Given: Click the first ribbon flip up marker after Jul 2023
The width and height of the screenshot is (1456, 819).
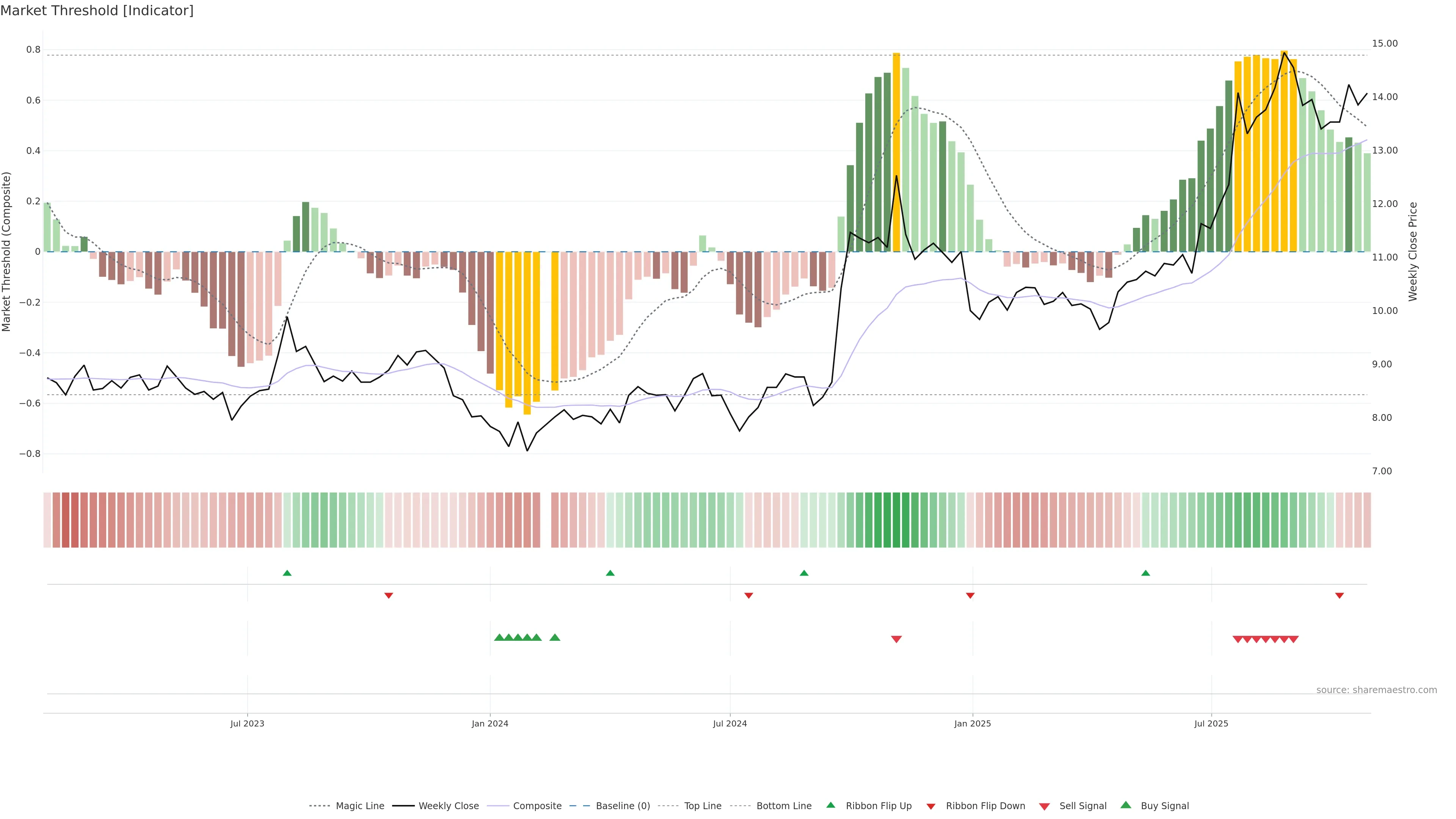Looking at the screenshot, I should pos(287,573).
